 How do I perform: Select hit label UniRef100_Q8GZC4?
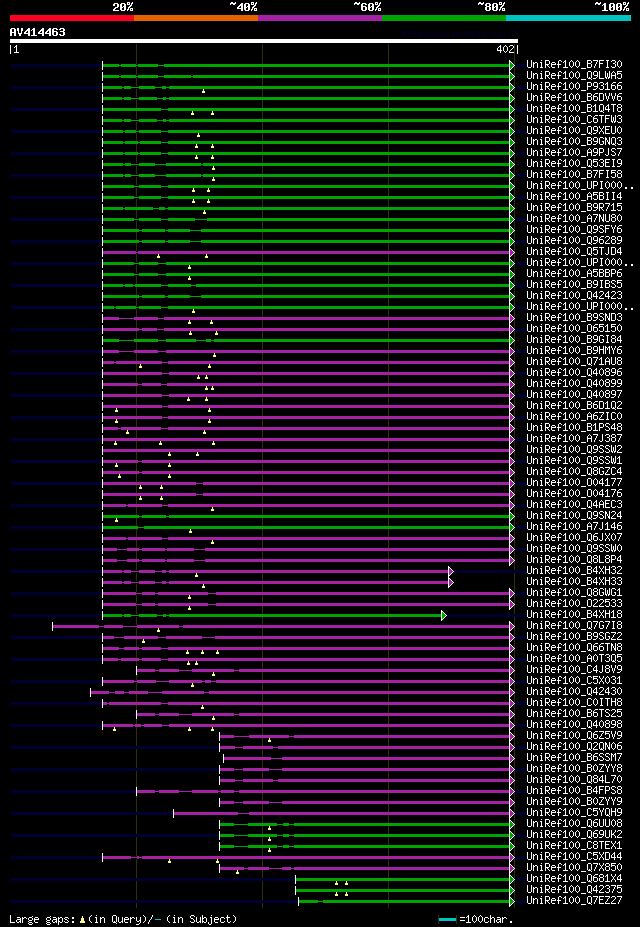point(574,472)
